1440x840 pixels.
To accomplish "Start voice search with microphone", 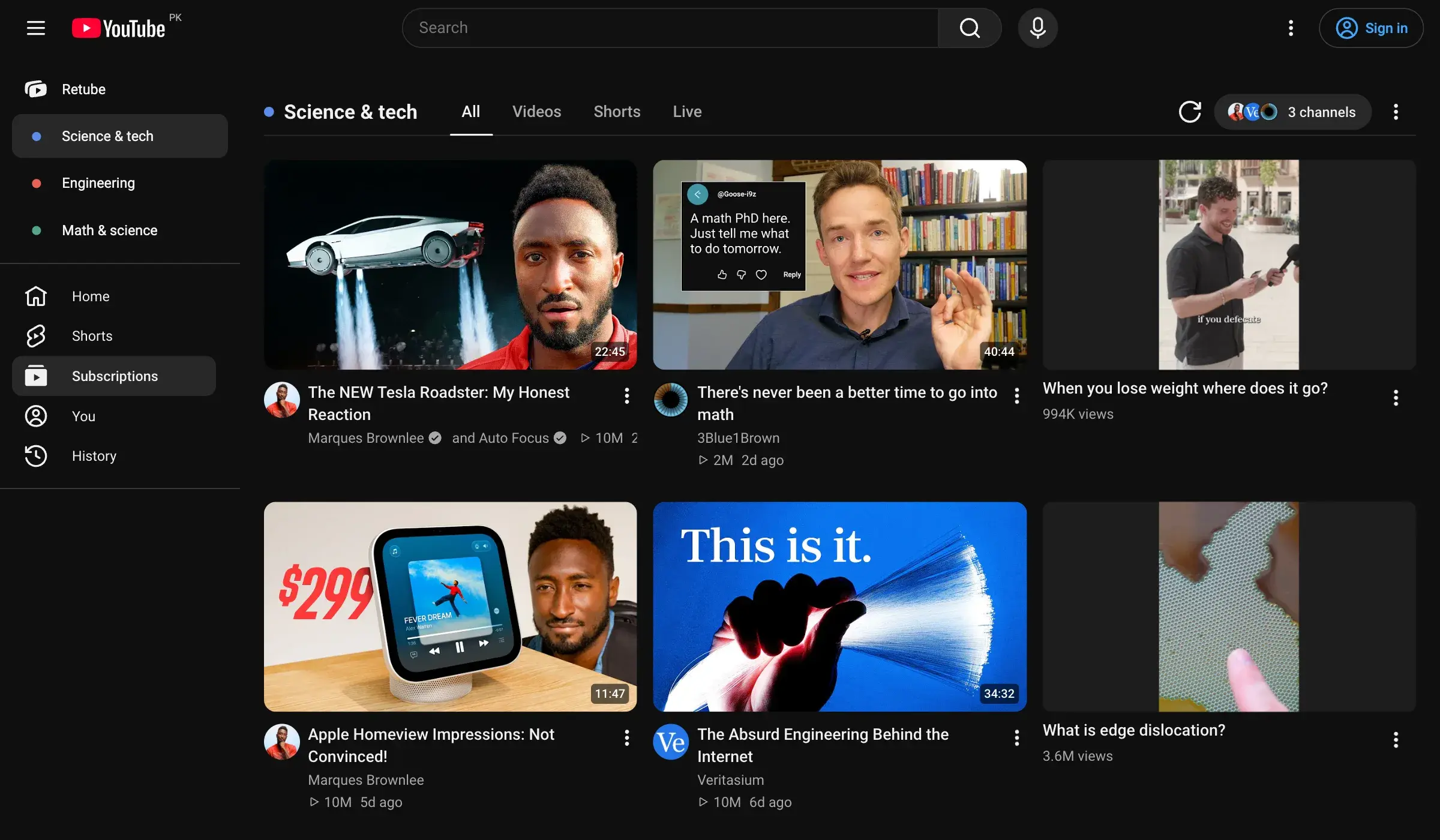I will (1038, 28).
